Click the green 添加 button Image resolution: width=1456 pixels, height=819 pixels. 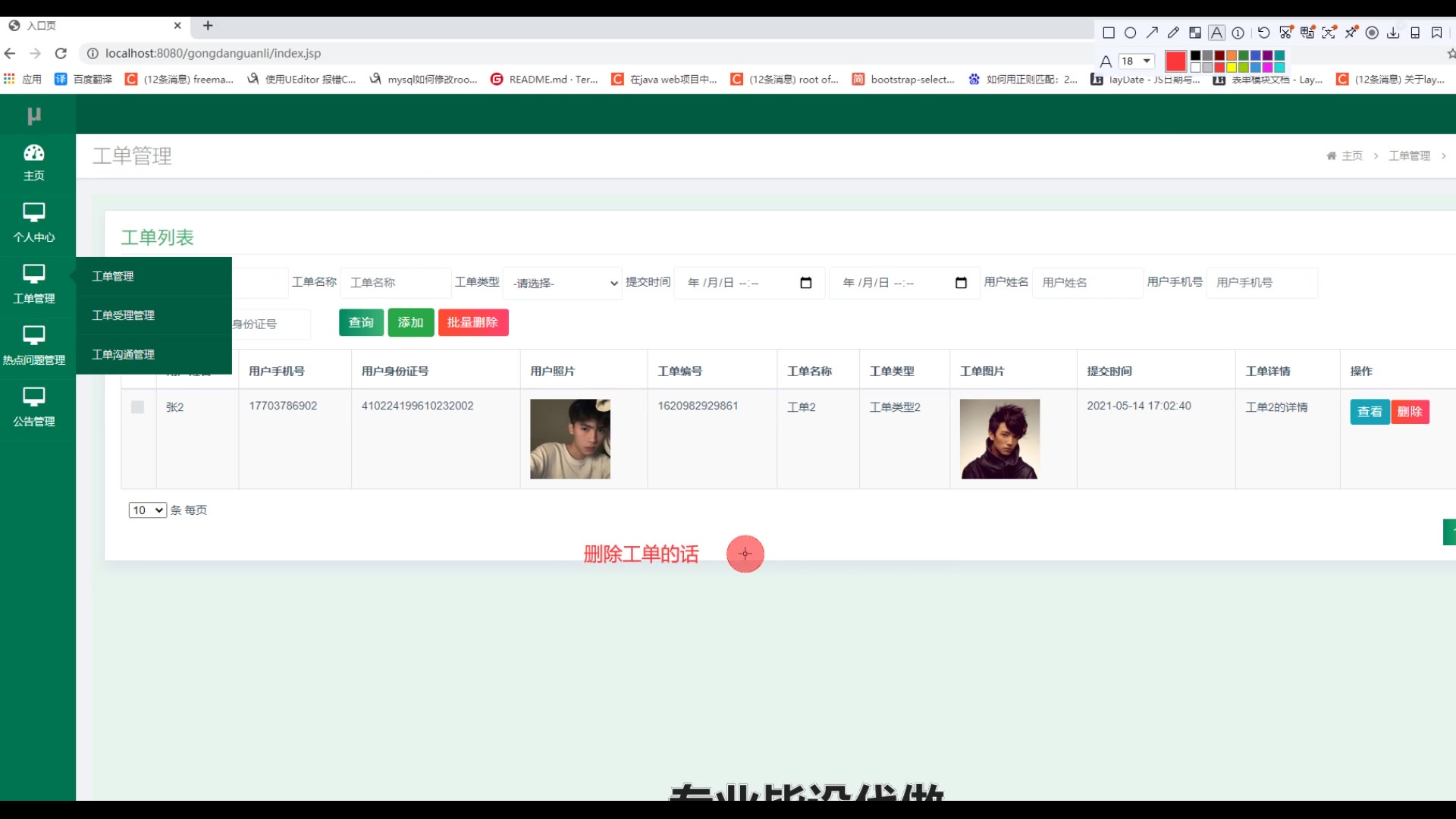pos(410,322)
